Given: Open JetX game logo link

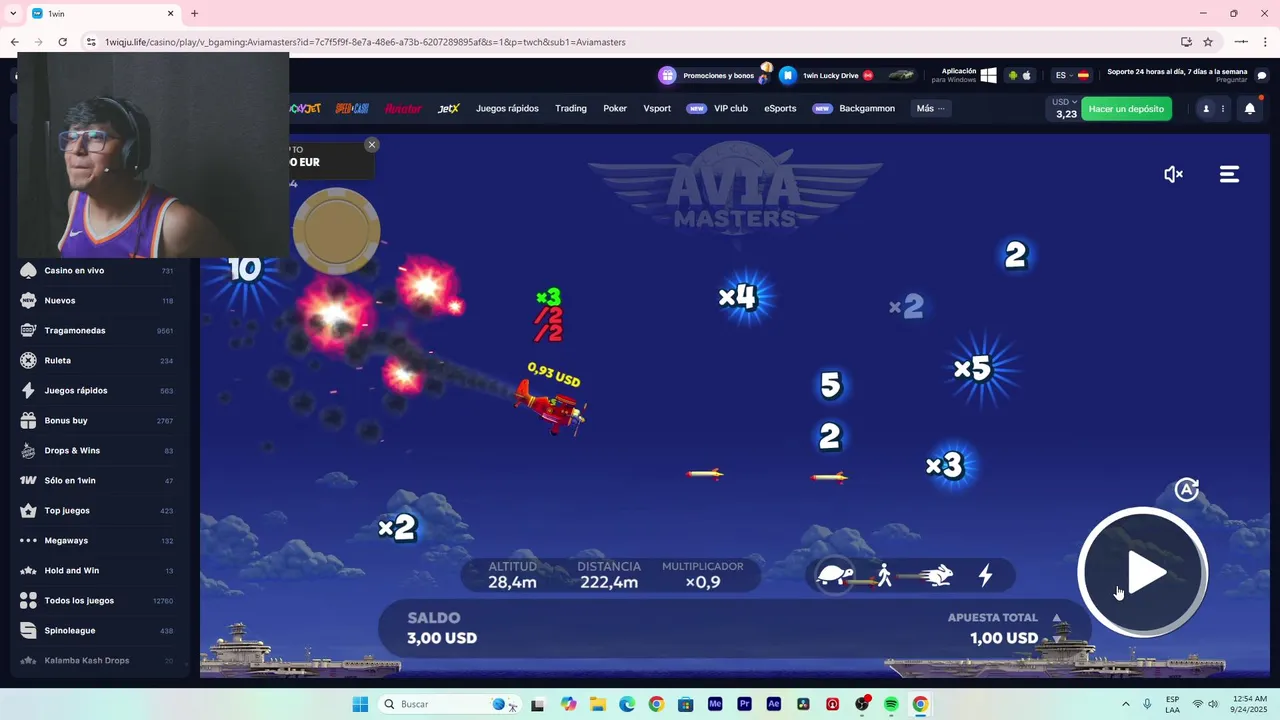Looking at the screenshot, I should point(449,108).
